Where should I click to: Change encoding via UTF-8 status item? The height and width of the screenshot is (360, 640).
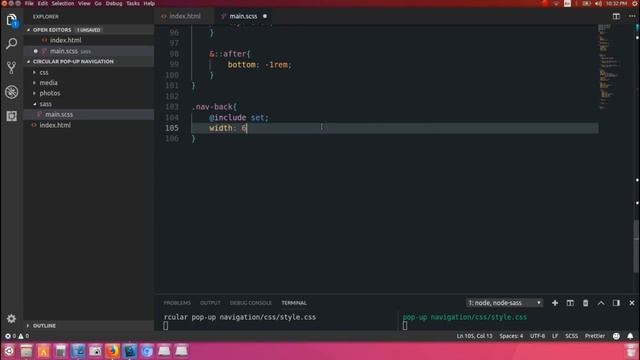coord(537,336)
